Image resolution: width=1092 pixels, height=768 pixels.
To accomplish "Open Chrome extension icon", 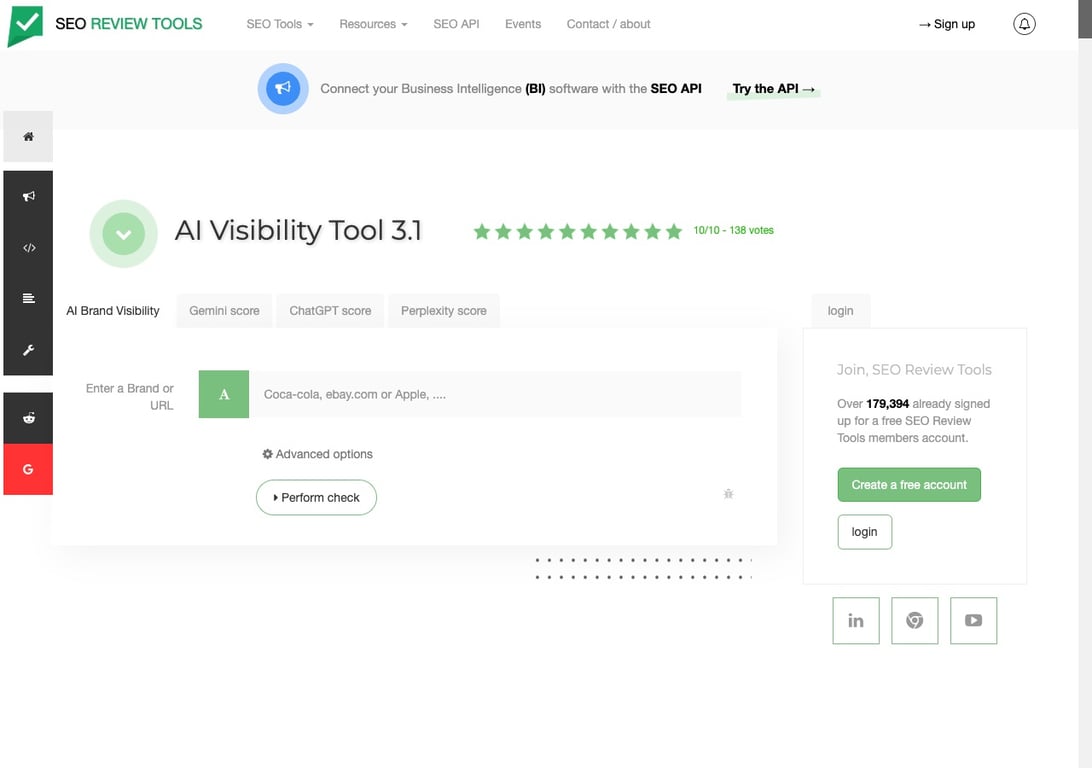I will pyautogui.click(x=914, y=620).
